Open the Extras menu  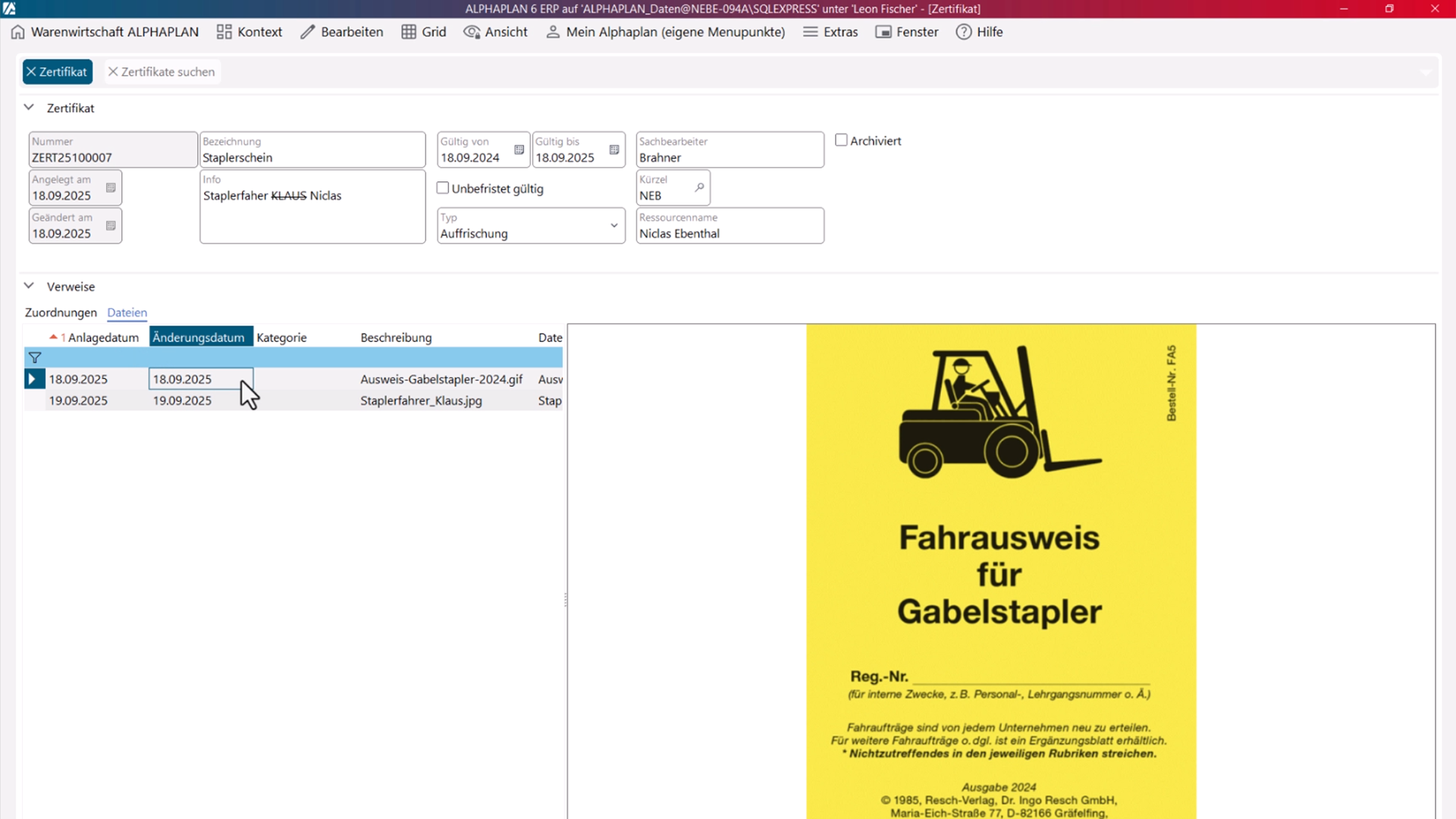coord(830,32)
